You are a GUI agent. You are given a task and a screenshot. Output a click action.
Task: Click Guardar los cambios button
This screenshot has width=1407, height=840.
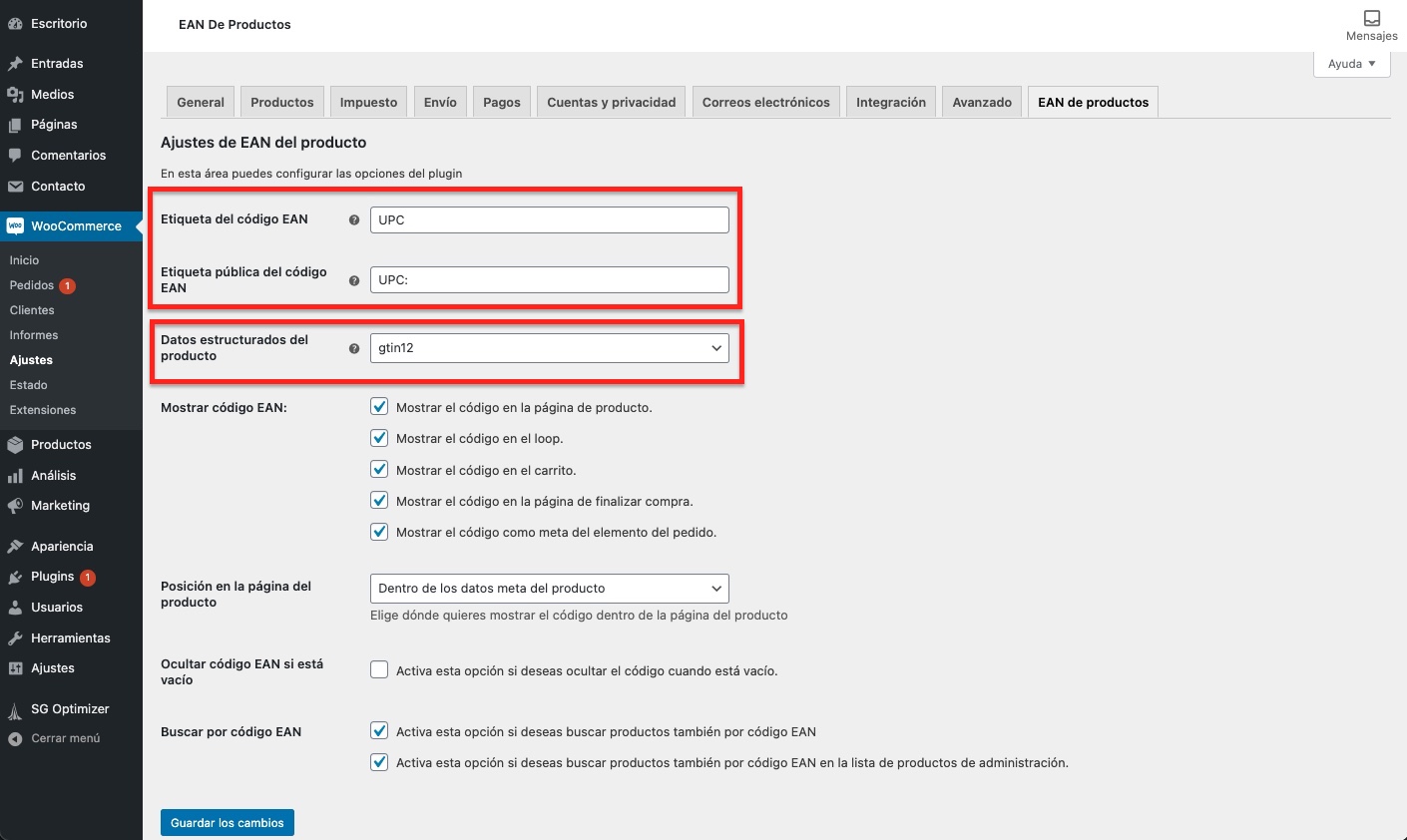(x=228, y=823)
